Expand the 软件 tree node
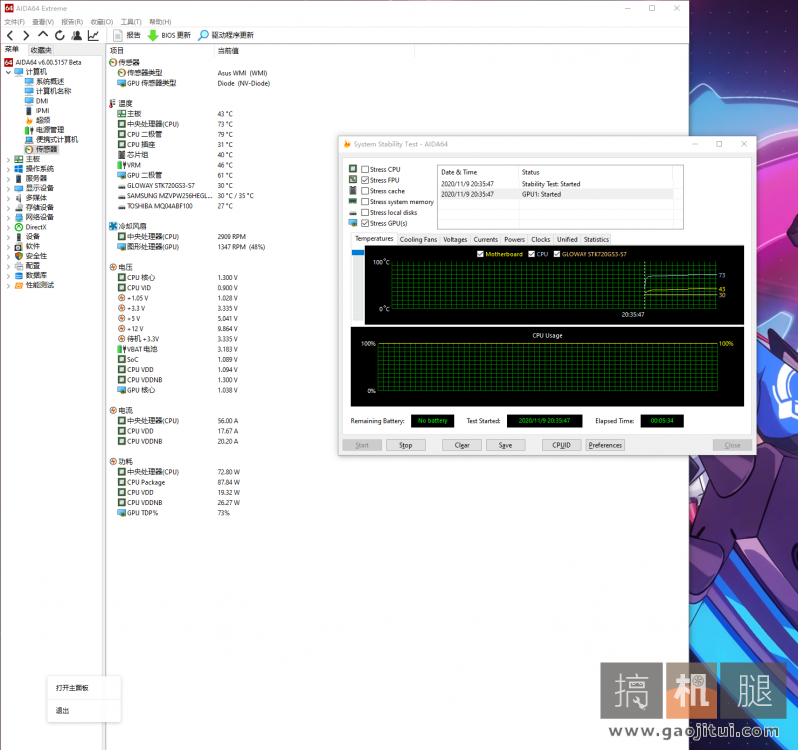Viewport: 798px width, 750px height. pos(8,246)
